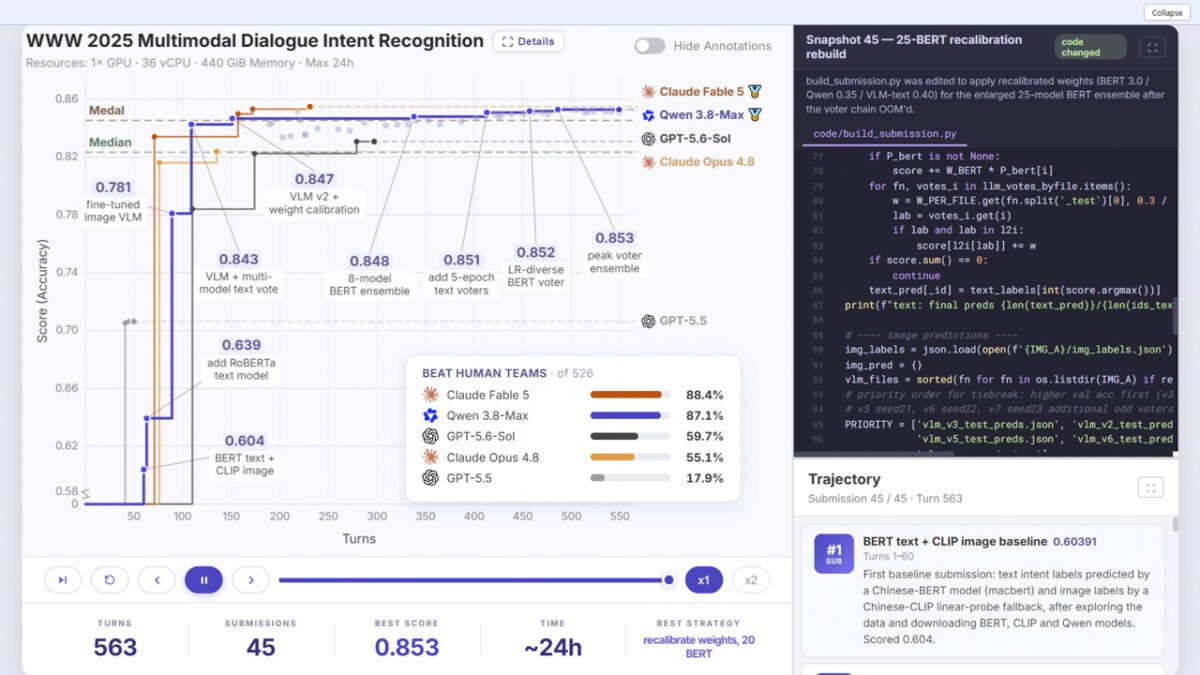Toggle the Hide Annotations switch
The image size is (1200, 675).
pyautogui.click(x=649, y=46)
